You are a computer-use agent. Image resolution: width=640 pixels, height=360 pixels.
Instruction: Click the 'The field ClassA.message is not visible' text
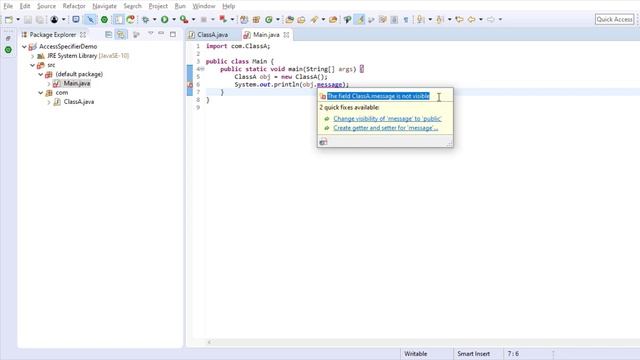click(x=378, y=96)
